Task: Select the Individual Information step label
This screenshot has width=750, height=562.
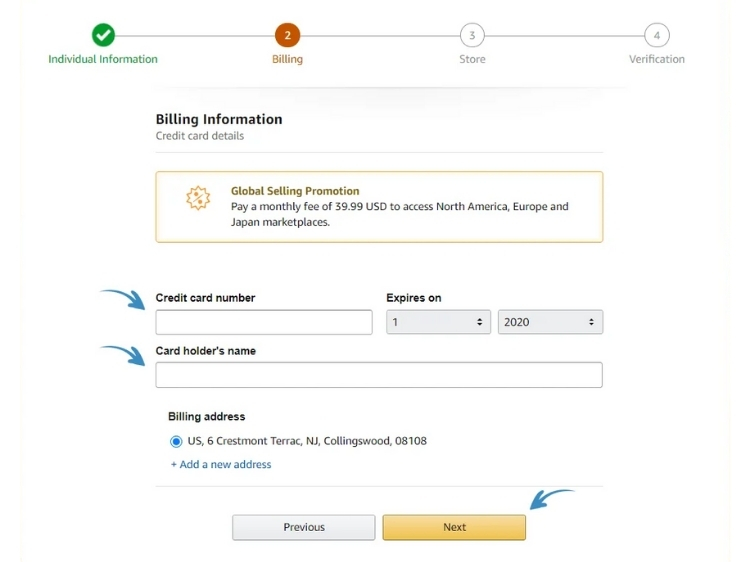Action: [103, 59]
